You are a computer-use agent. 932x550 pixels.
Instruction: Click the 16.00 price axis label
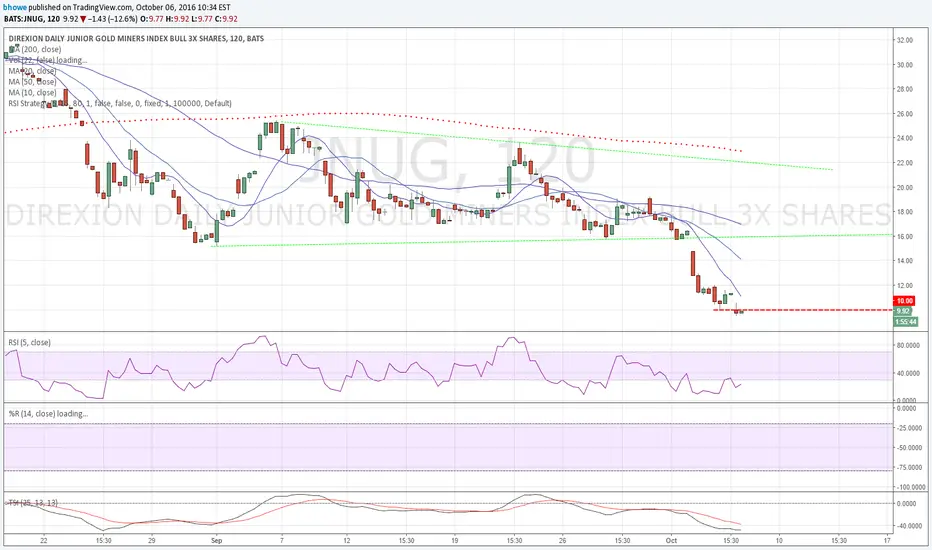point(905,236)
